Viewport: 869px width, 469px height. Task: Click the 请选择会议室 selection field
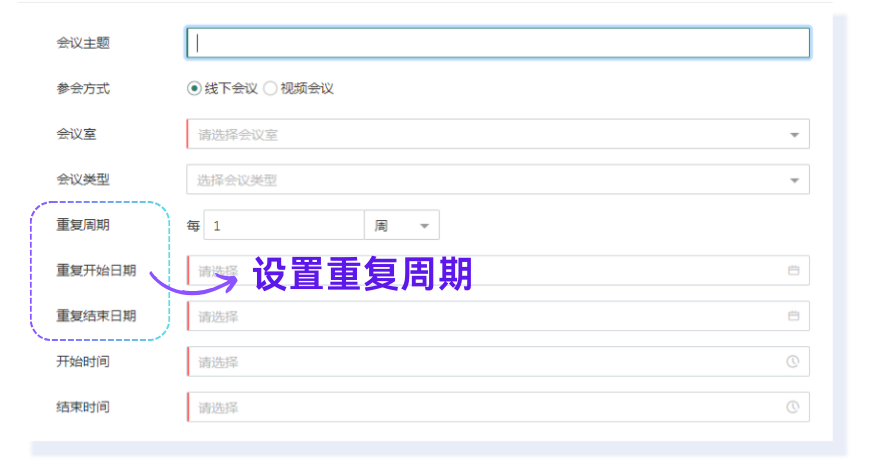pos(498,134)
